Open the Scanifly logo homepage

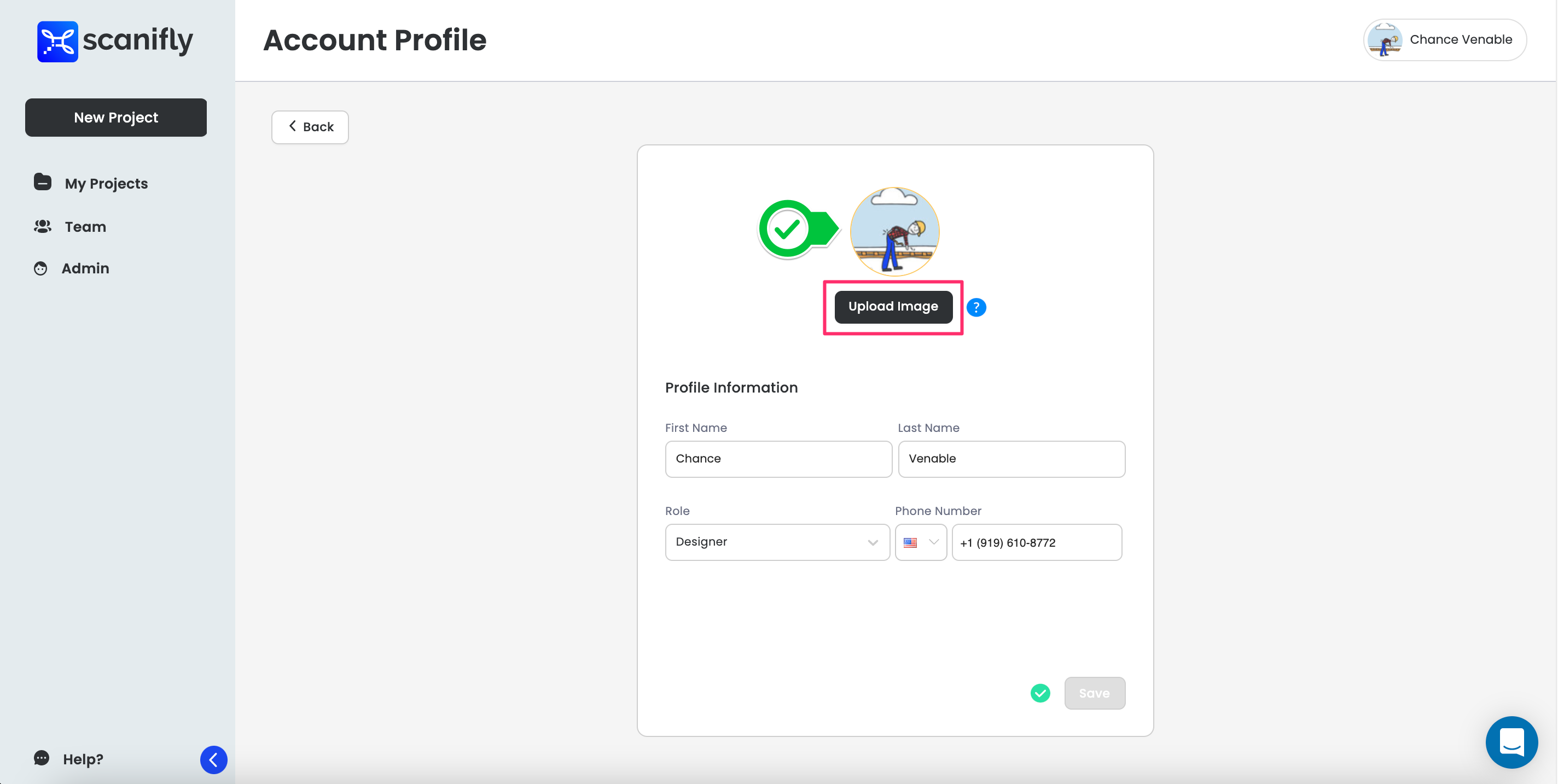(115, 40)
